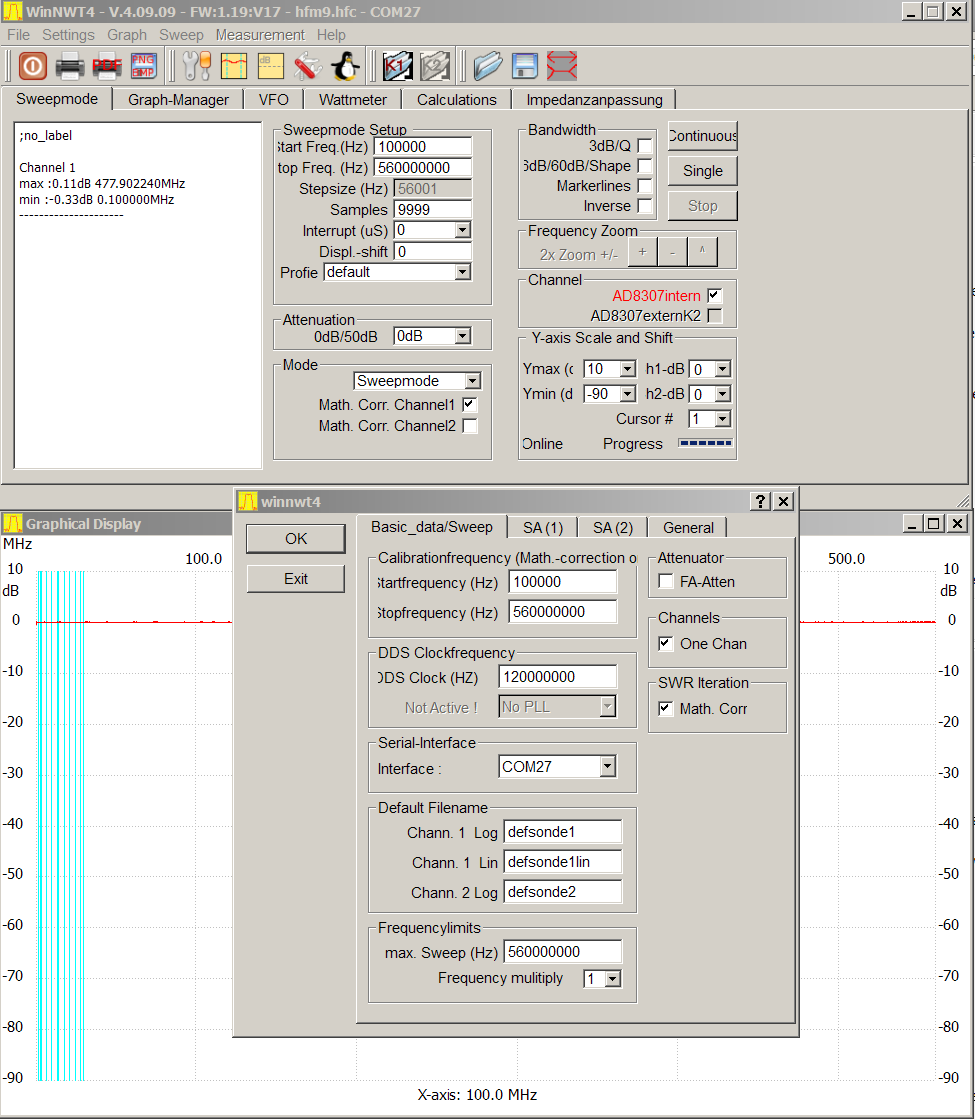
Task: Click the K1 channel calibration icon
Action: coord(397,66)
